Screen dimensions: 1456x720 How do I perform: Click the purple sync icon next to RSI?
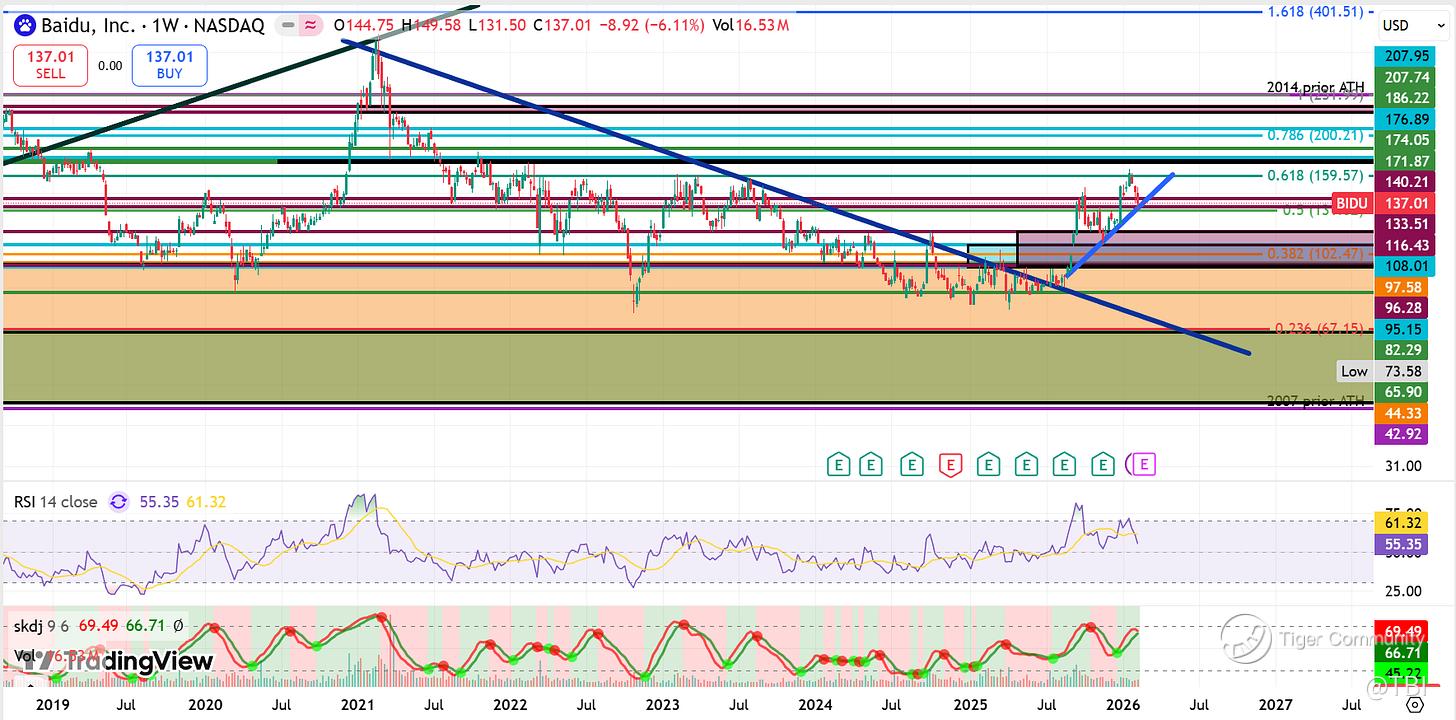point(119,502)
